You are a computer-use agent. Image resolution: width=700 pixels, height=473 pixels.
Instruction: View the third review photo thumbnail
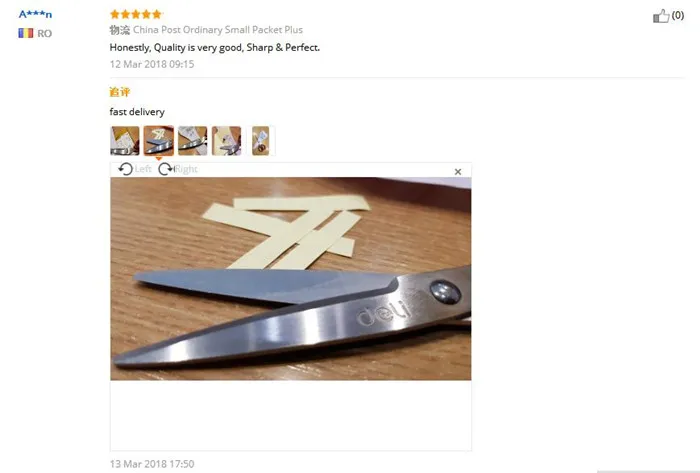(192, 141)
